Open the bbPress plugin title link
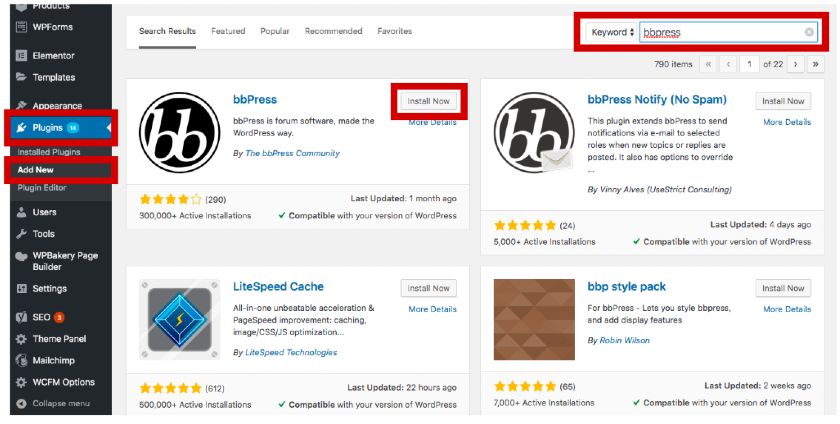The width and height of the screenshot is (840, 424). 255,100
